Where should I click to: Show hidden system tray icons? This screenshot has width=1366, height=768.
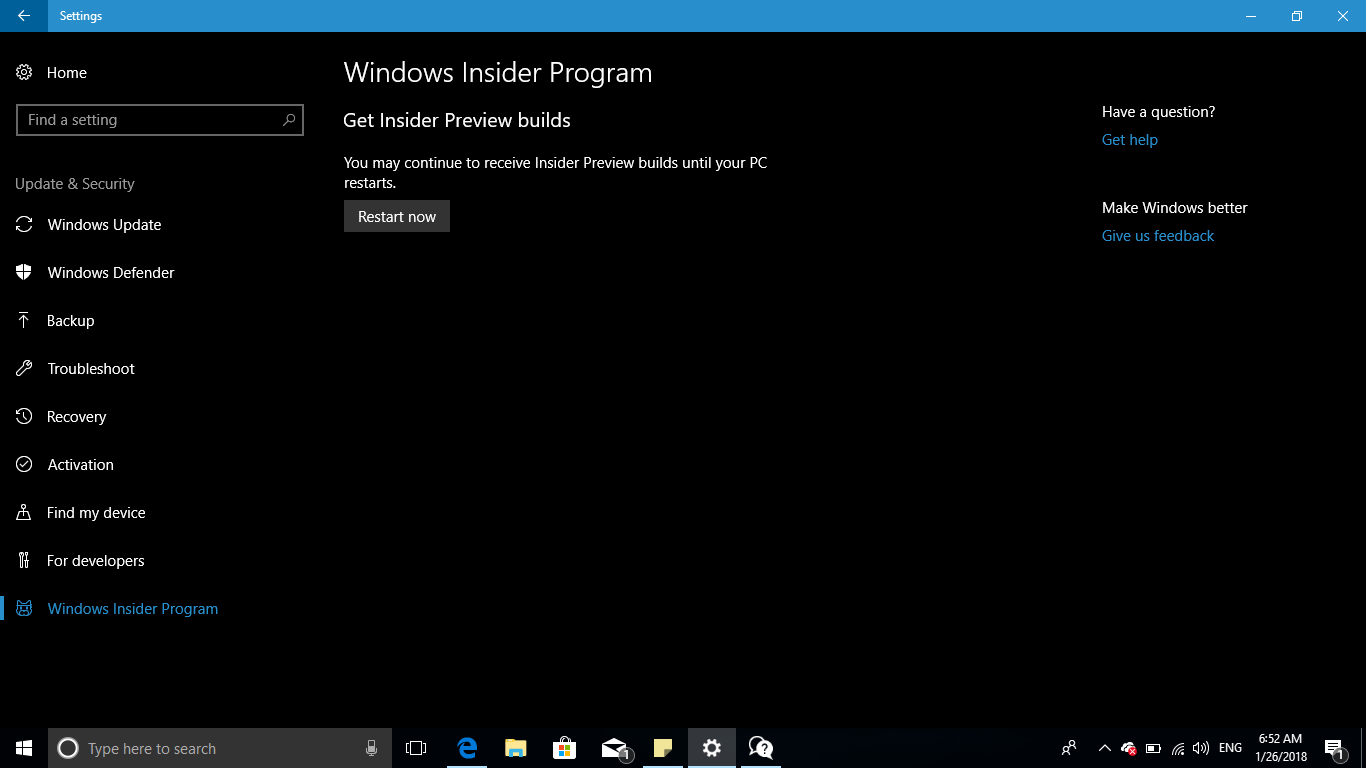point(1104,748)
